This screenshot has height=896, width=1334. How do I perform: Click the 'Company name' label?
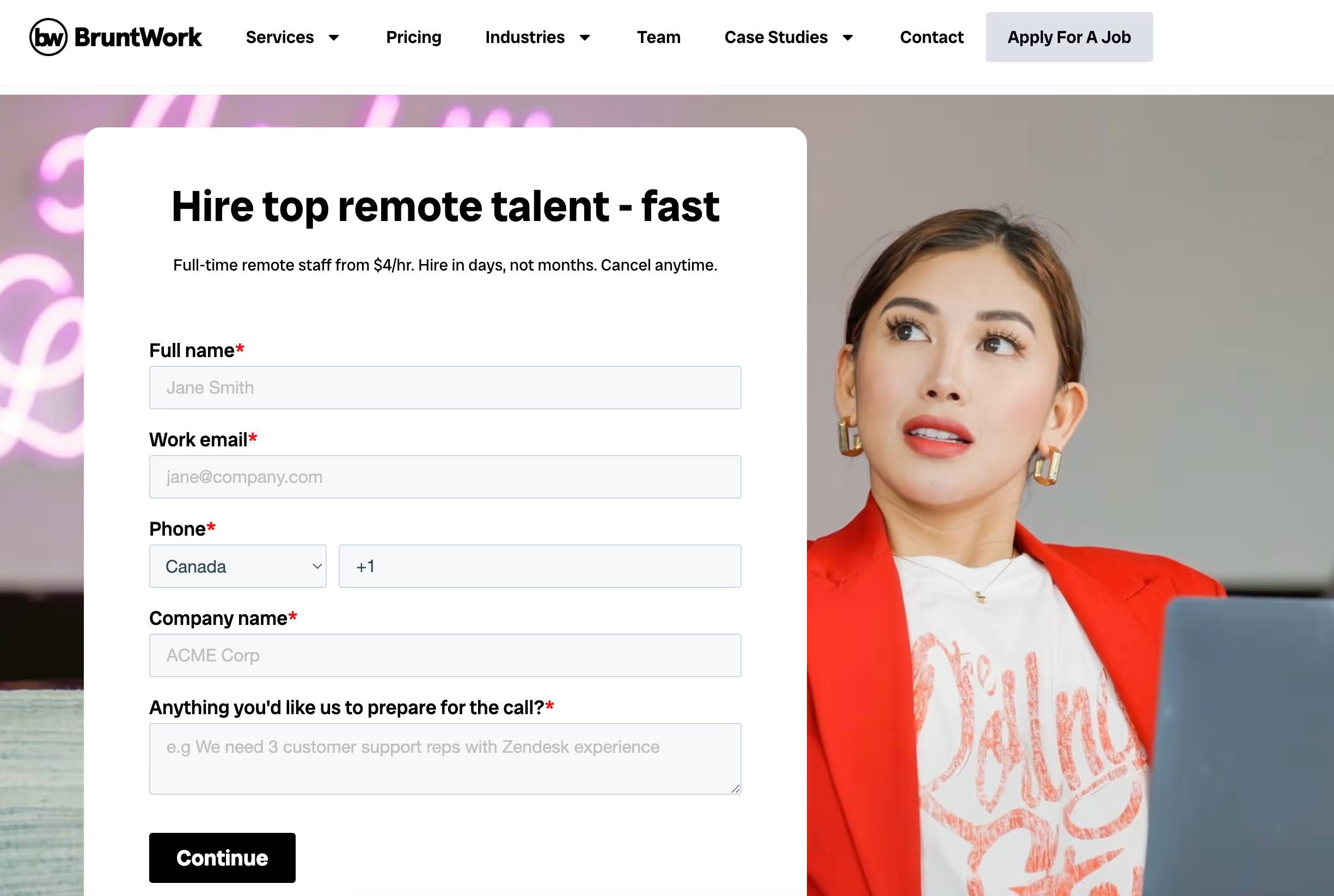[218, 618]
